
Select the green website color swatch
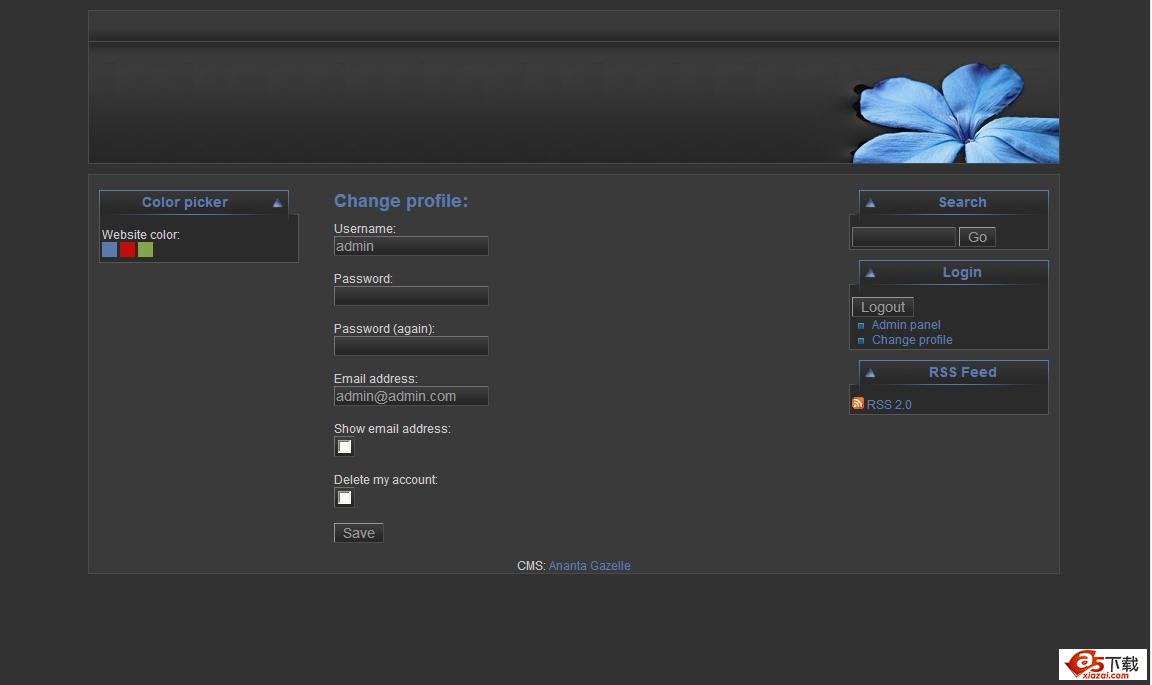pos(146,250)
